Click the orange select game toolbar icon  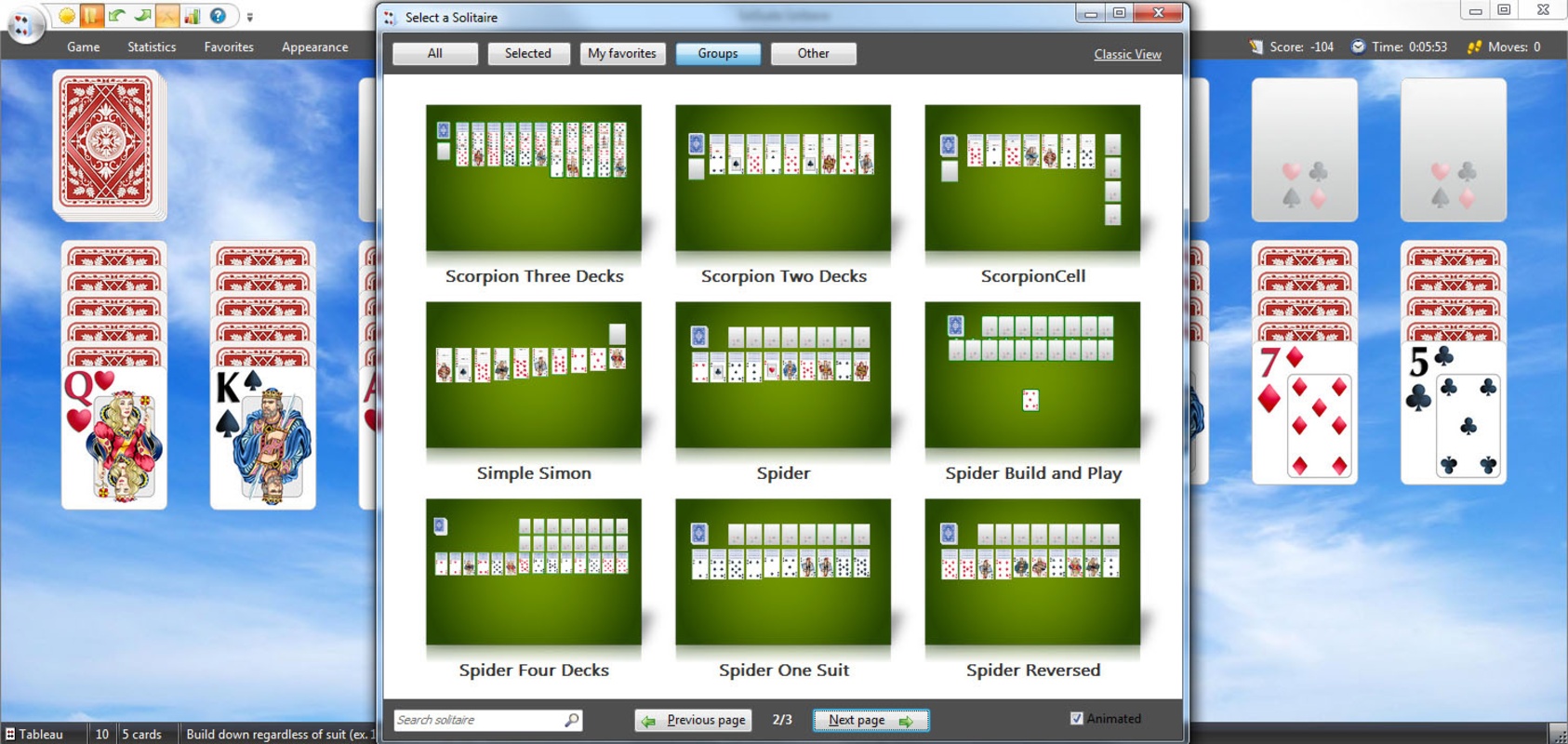(x=91, y=16)
